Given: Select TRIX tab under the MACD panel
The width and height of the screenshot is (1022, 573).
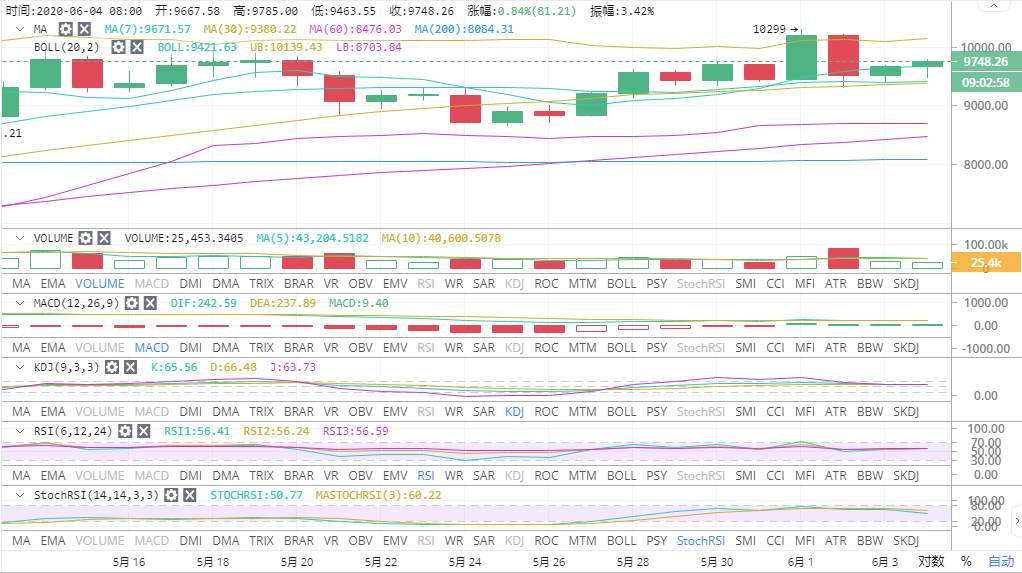Looking at the screenshot, I should coord(261,348).
